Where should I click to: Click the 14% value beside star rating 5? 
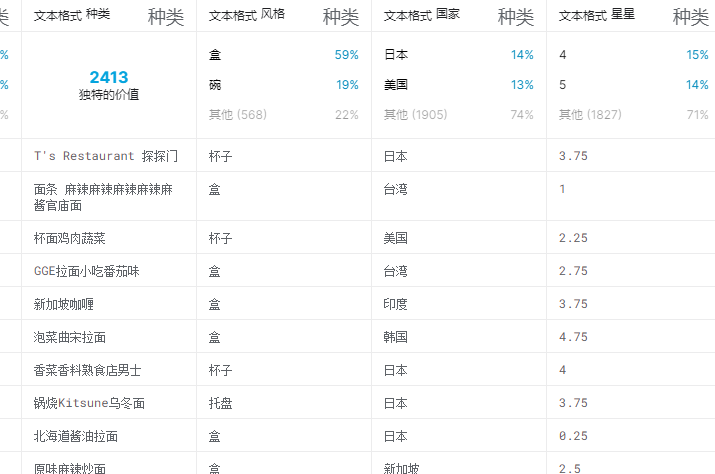(x=697, y=85)
